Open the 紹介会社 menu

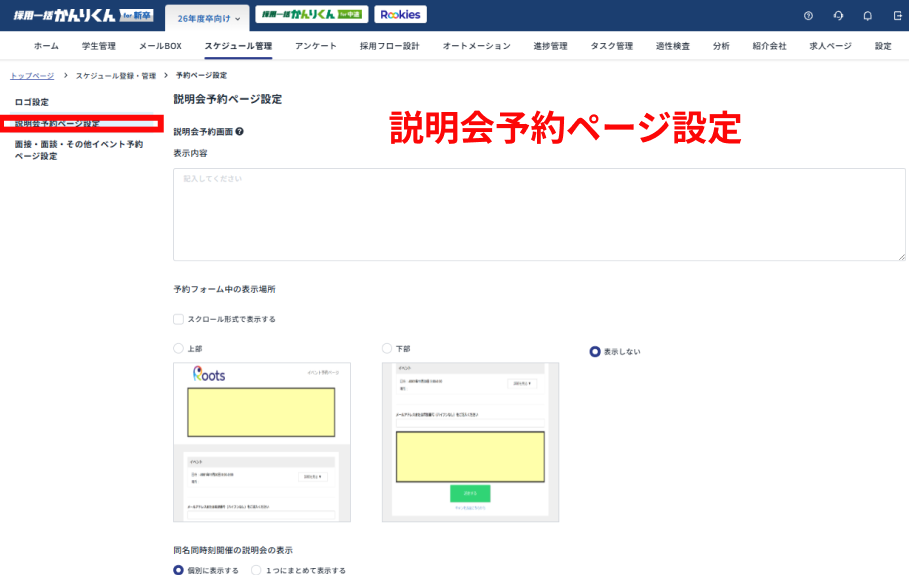769,46
